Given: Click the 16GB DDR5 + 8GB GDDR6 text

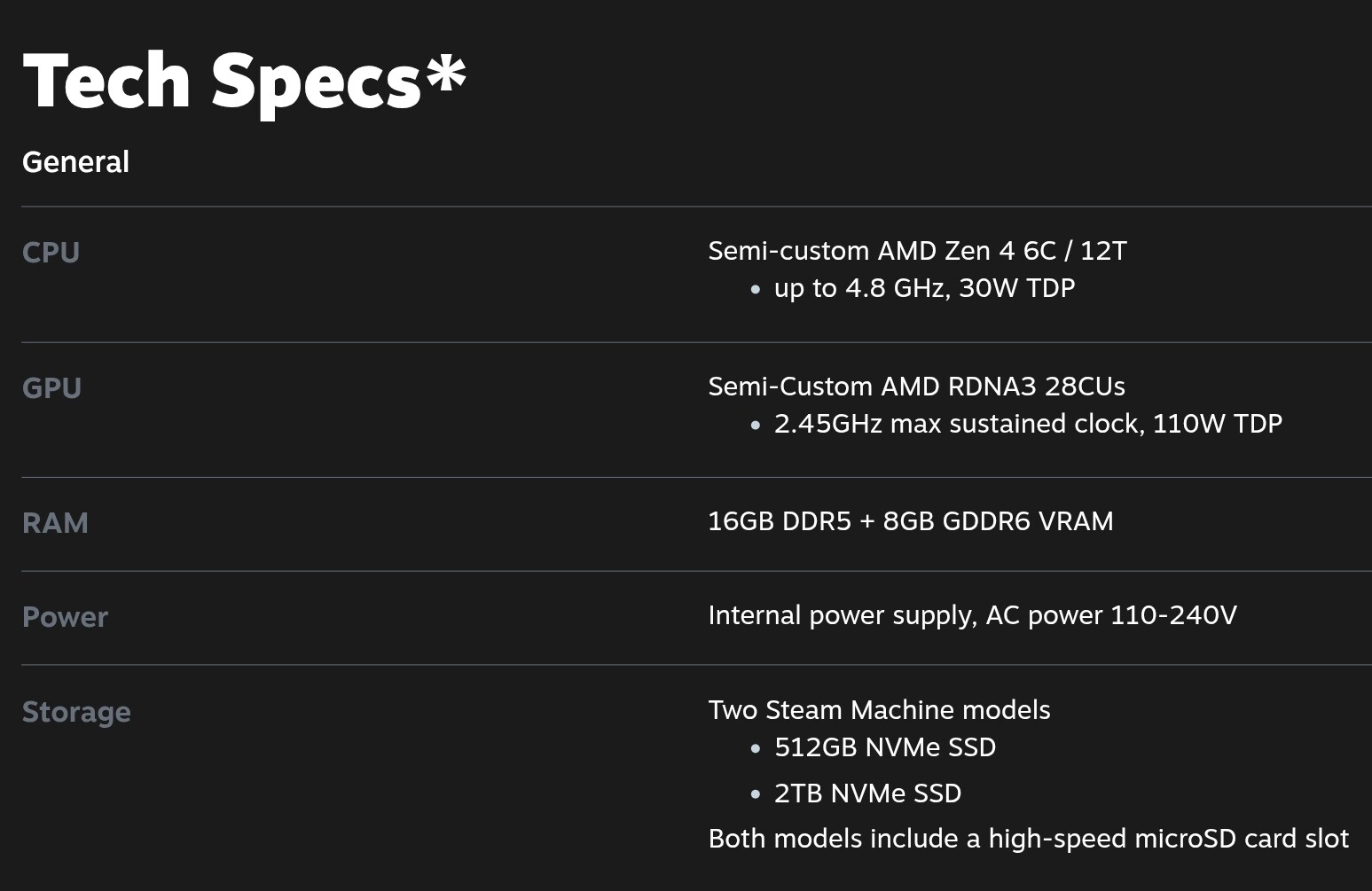Looking at the screenshot, I should (x=910, y=521).
